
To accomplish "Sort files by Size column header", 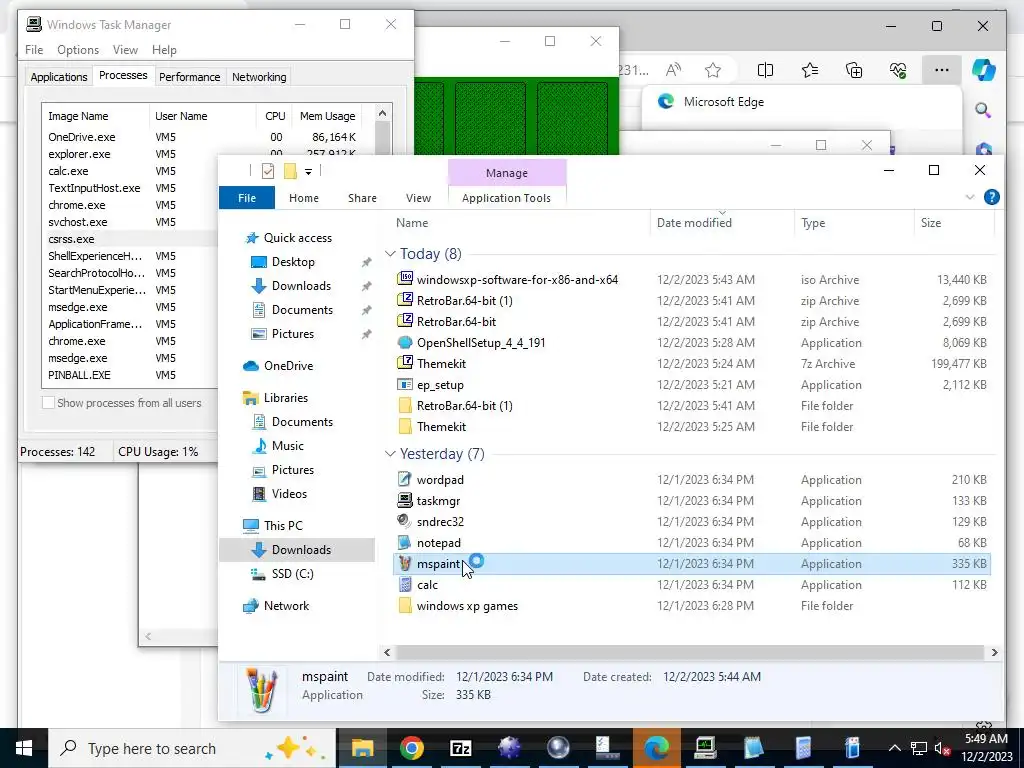I will point(953,223).
